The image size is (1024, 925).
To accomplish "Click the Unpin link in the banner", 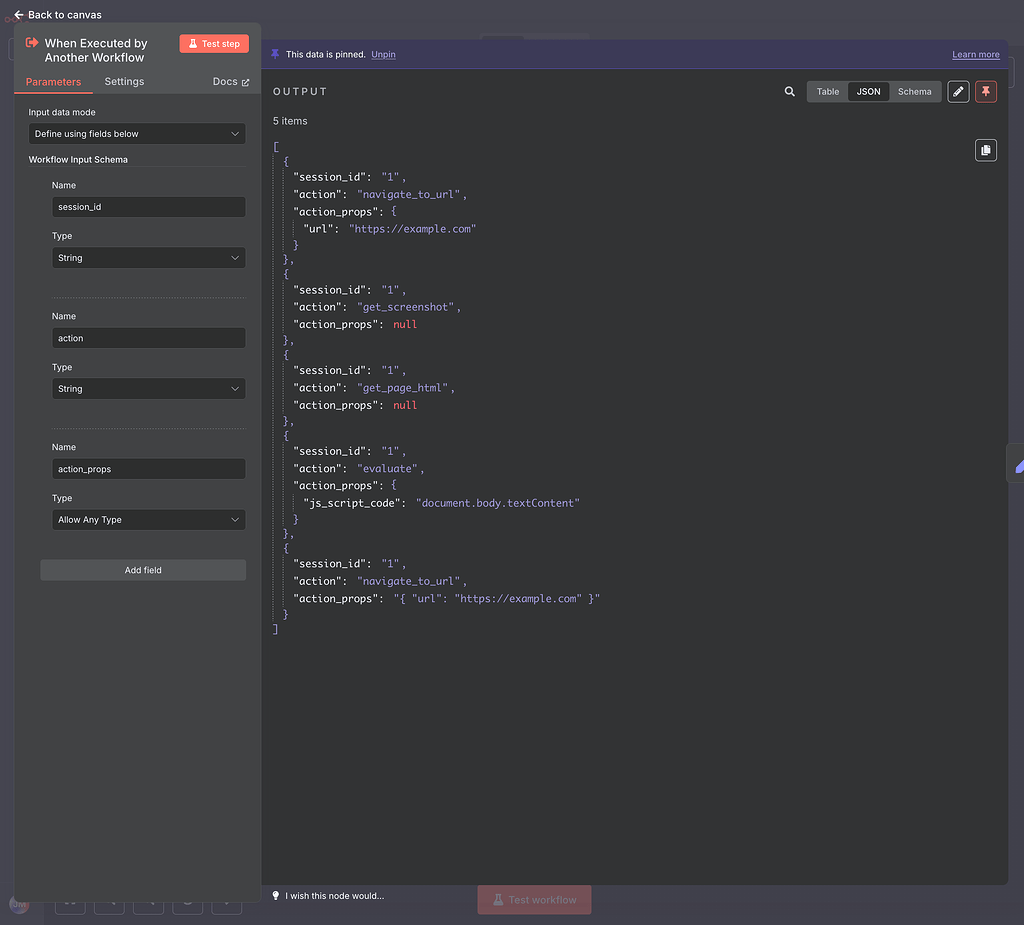I will (383, 54).
